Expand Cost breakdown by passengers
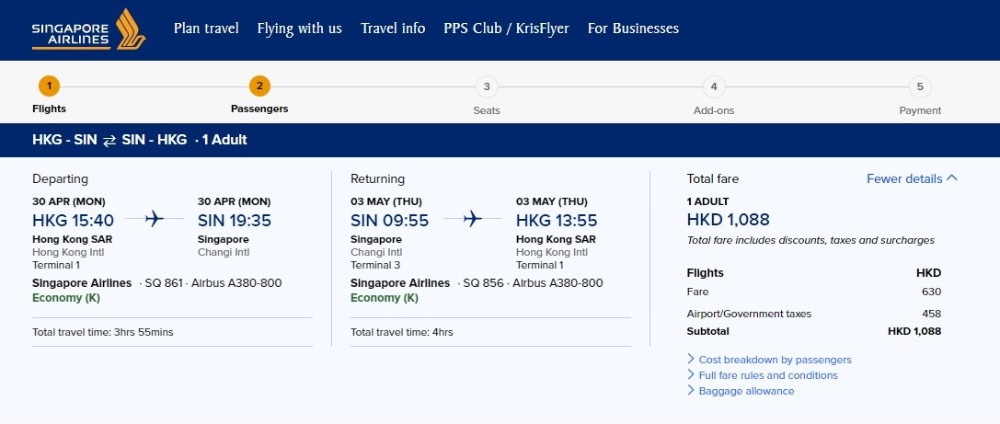 pyautogui.click(x=775, y=360)
